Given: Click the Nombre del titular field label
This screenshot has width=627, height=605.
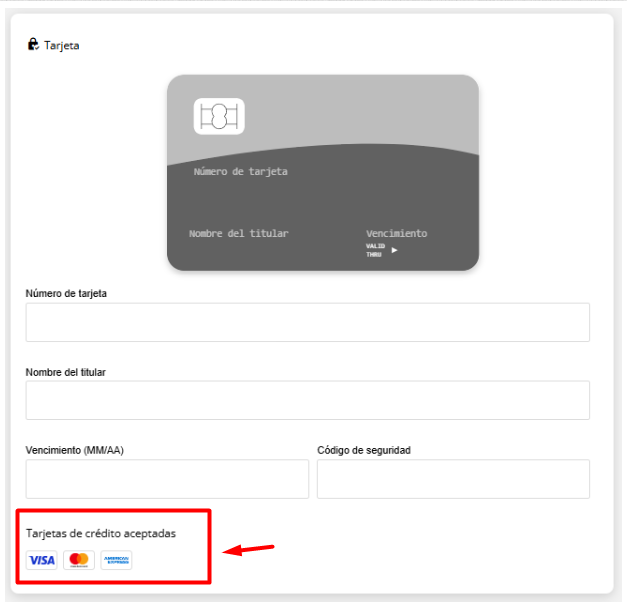Looking at the screenshot, I should [66, 372].
